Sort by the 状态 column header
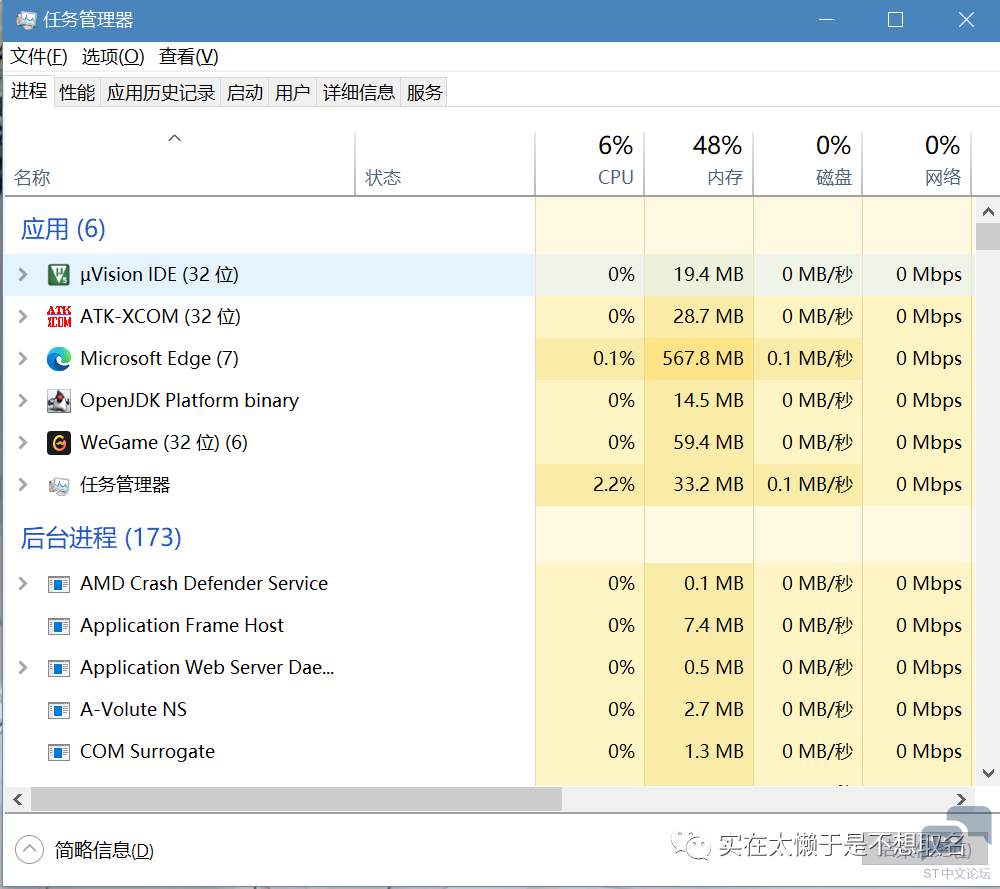 pyautogui.click(x=445, y=163)
